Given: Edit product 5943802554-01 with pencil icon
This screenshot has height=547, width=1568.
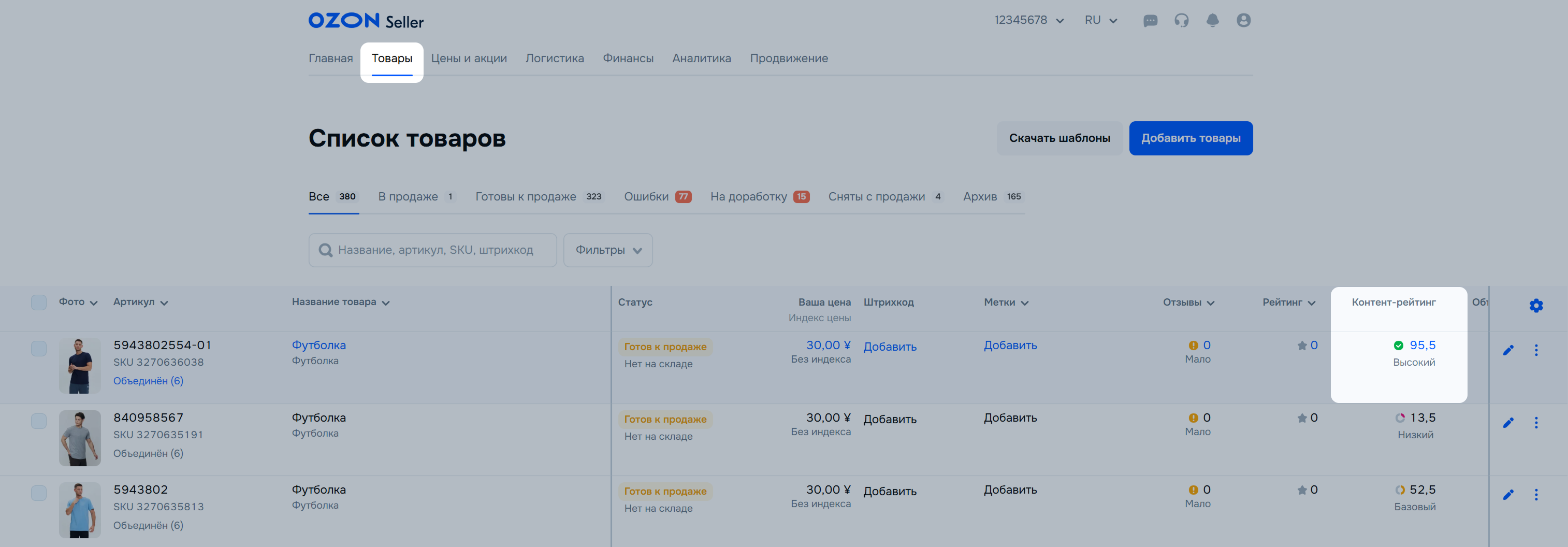Looking at the screenshot, I should point(1508,350).
